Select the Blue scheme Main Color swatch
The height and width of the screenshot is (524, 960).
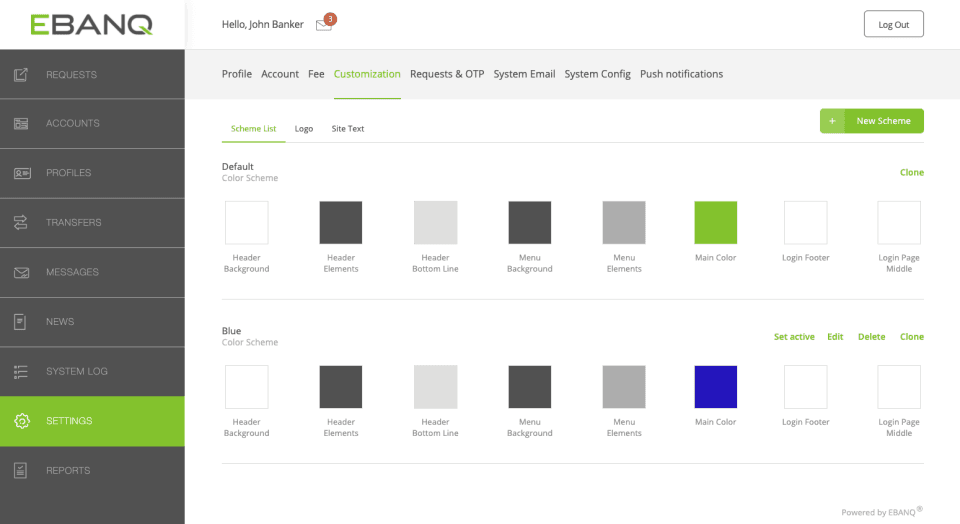click(715, 387)
